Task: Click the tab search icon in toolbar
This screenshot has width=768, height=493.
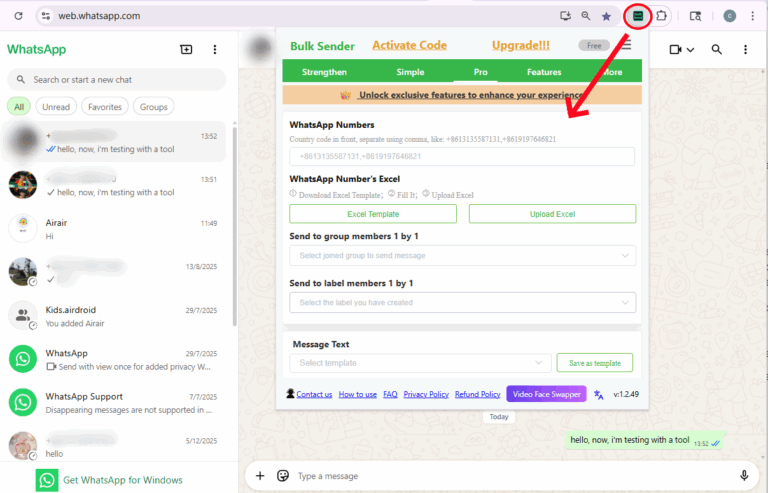Action: point(695,16)
